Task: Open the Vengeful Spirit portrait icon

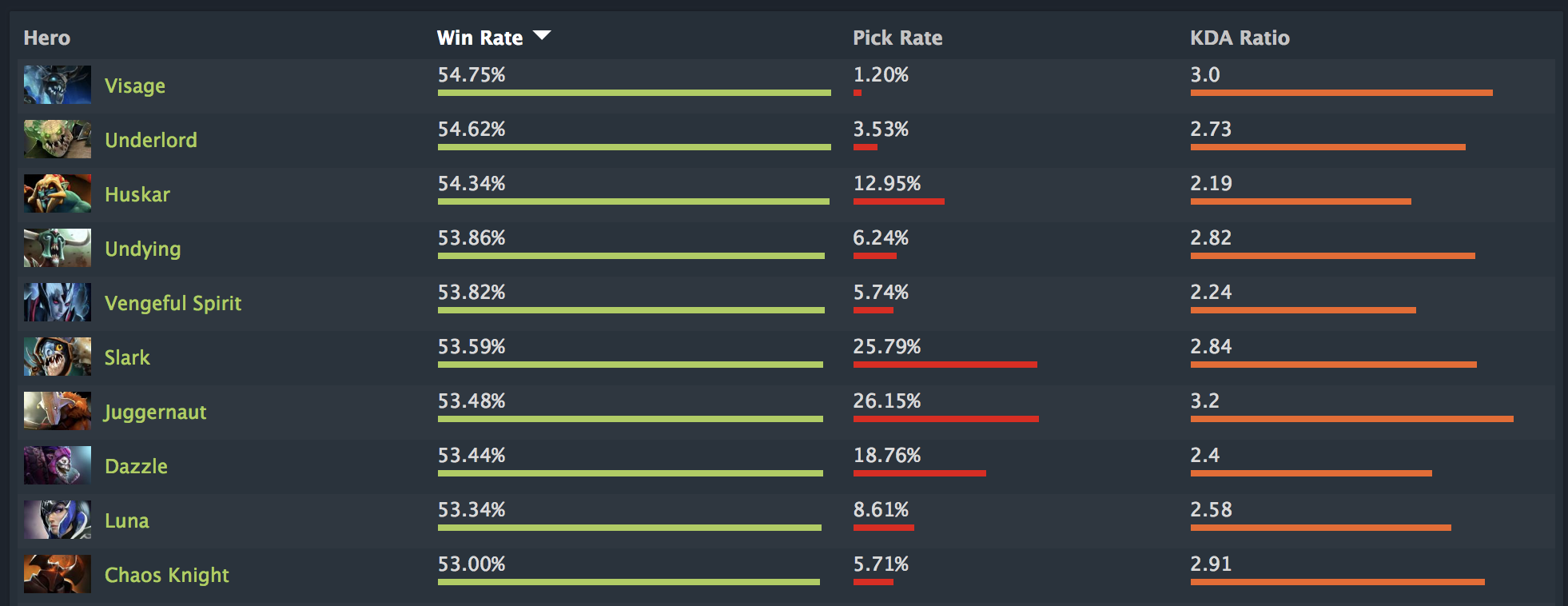Action: [58, 302]
